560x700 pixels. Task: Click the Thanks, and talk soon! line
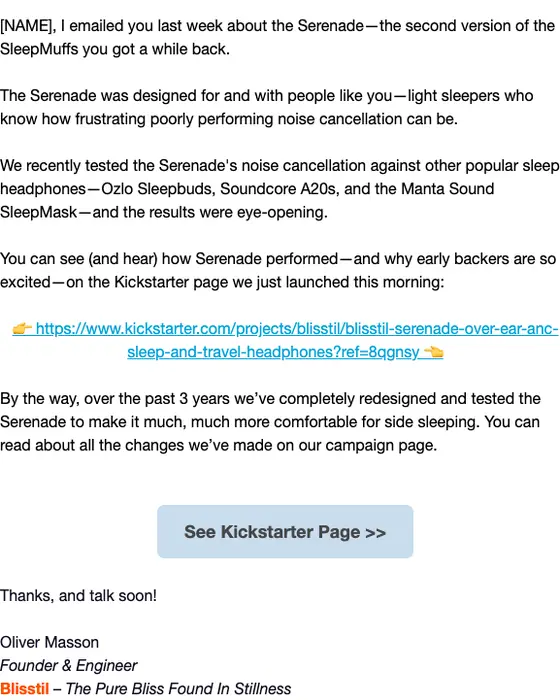coord(78,596)
